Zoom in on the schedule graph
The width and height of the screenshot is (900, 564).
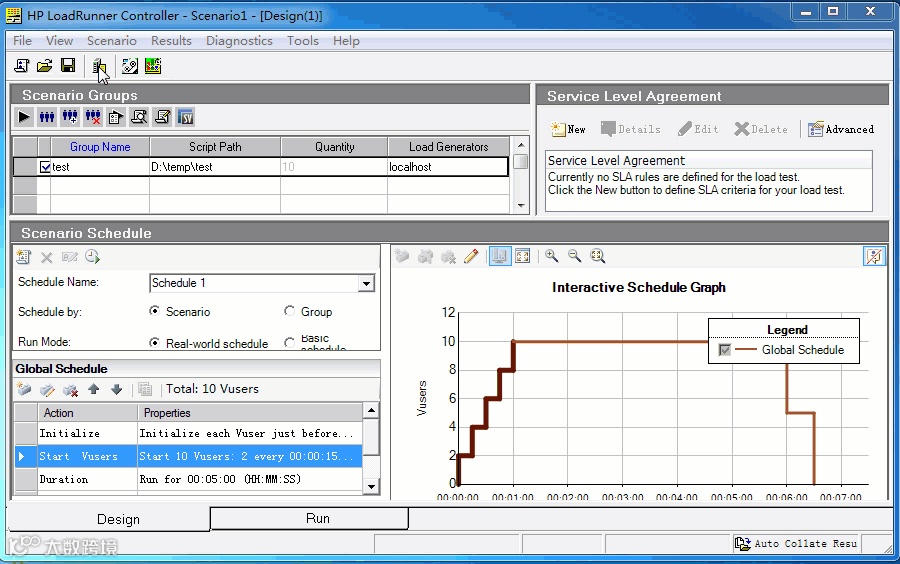click(552, 256)
